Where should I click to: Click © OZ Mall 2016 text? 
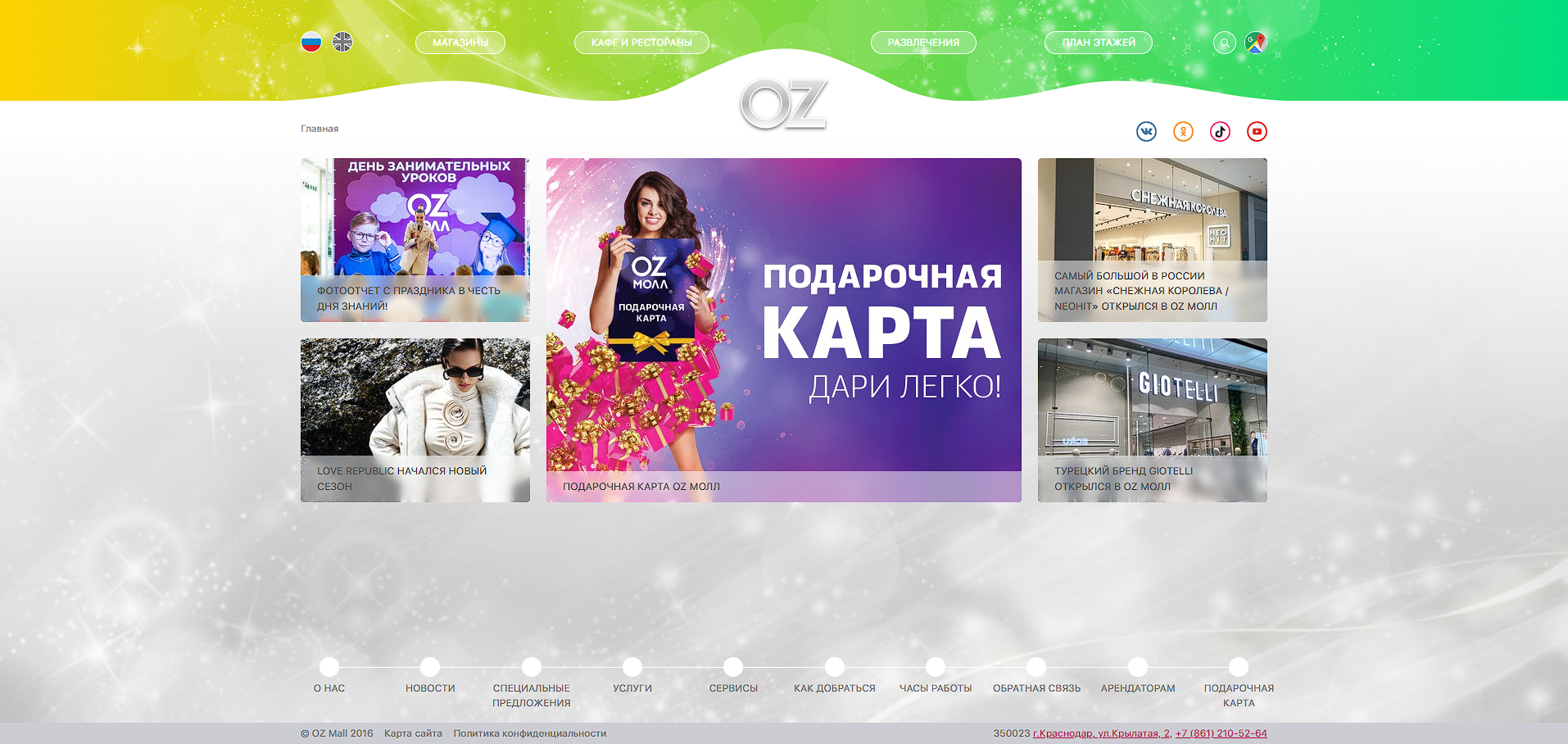coord(337,733)
